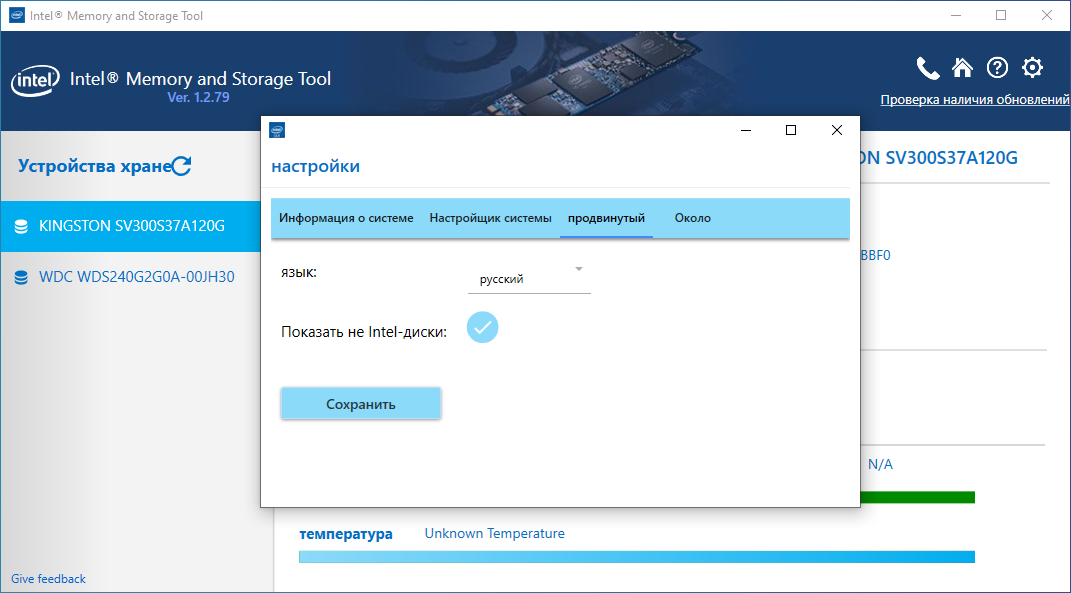Click the green health progress bar
This screenshot has width=1071, height=593.
(917, 497)
